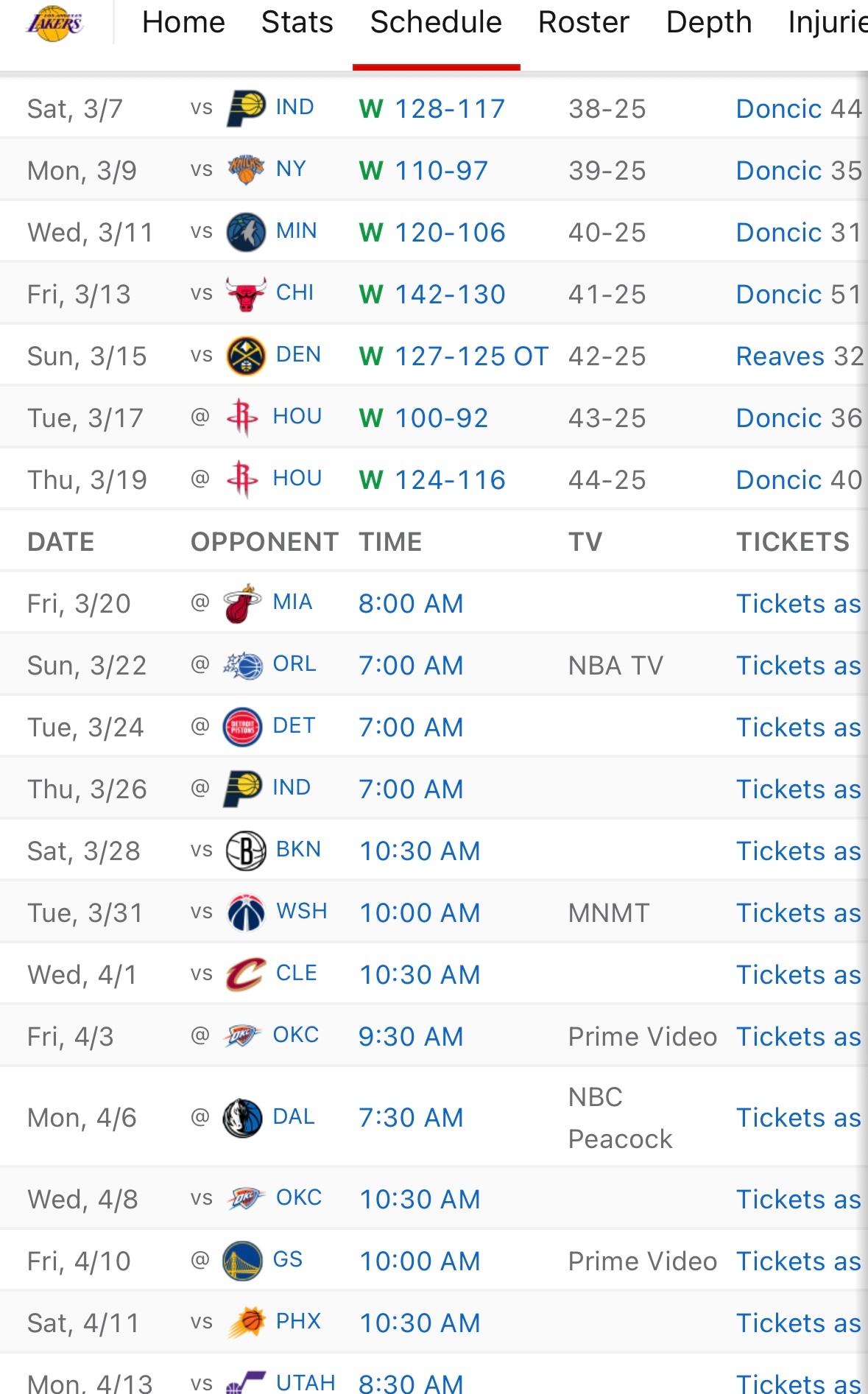Click the ORL team name link
Viewport: 868px width, 1394px height.
pyautogui.click(x=294, y=664)
